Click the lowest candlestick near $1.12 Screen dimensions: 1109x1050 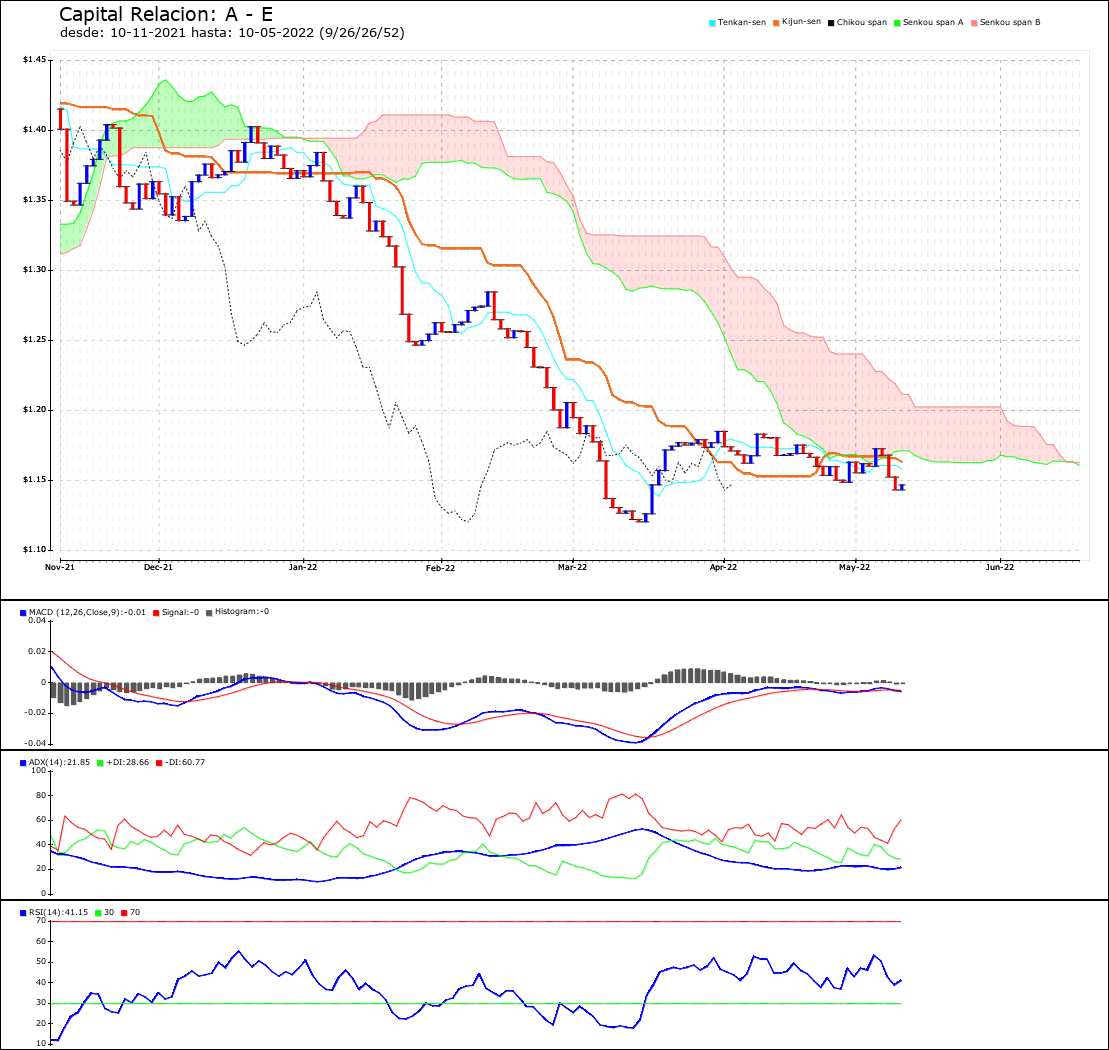click(646, 518)
